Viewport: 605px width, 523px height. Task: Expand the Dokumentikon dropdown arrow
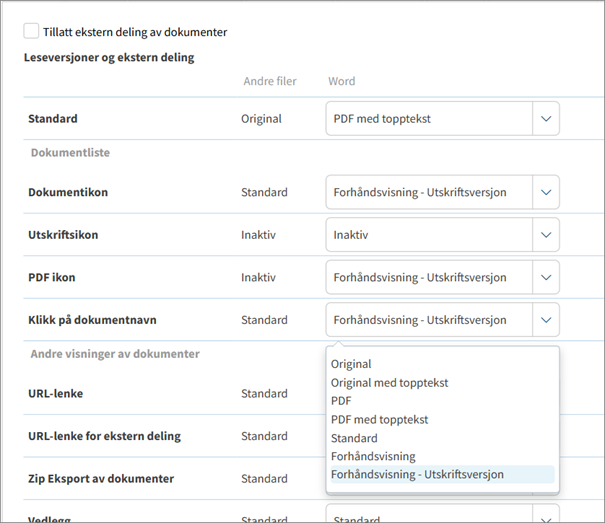(x=545, y=192)
